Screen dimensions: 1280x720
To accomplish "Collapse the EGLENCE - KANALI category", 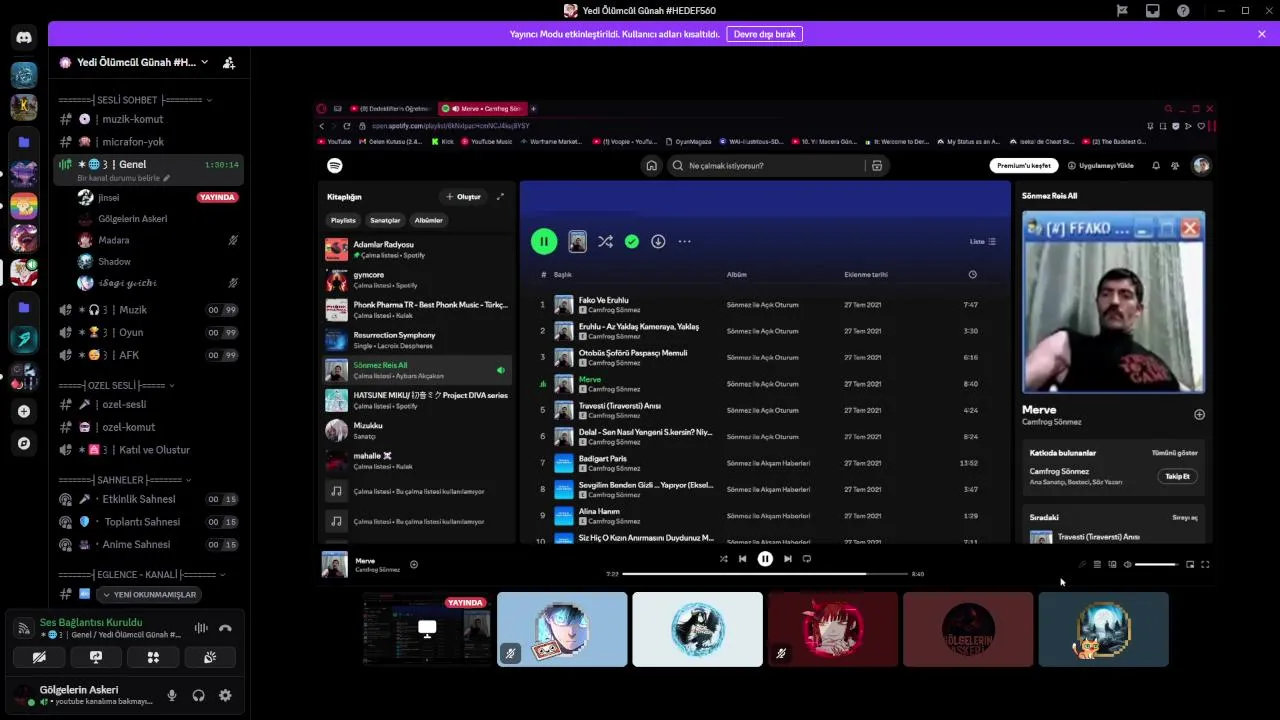I will pyautogui.click(x=142, y=575).
